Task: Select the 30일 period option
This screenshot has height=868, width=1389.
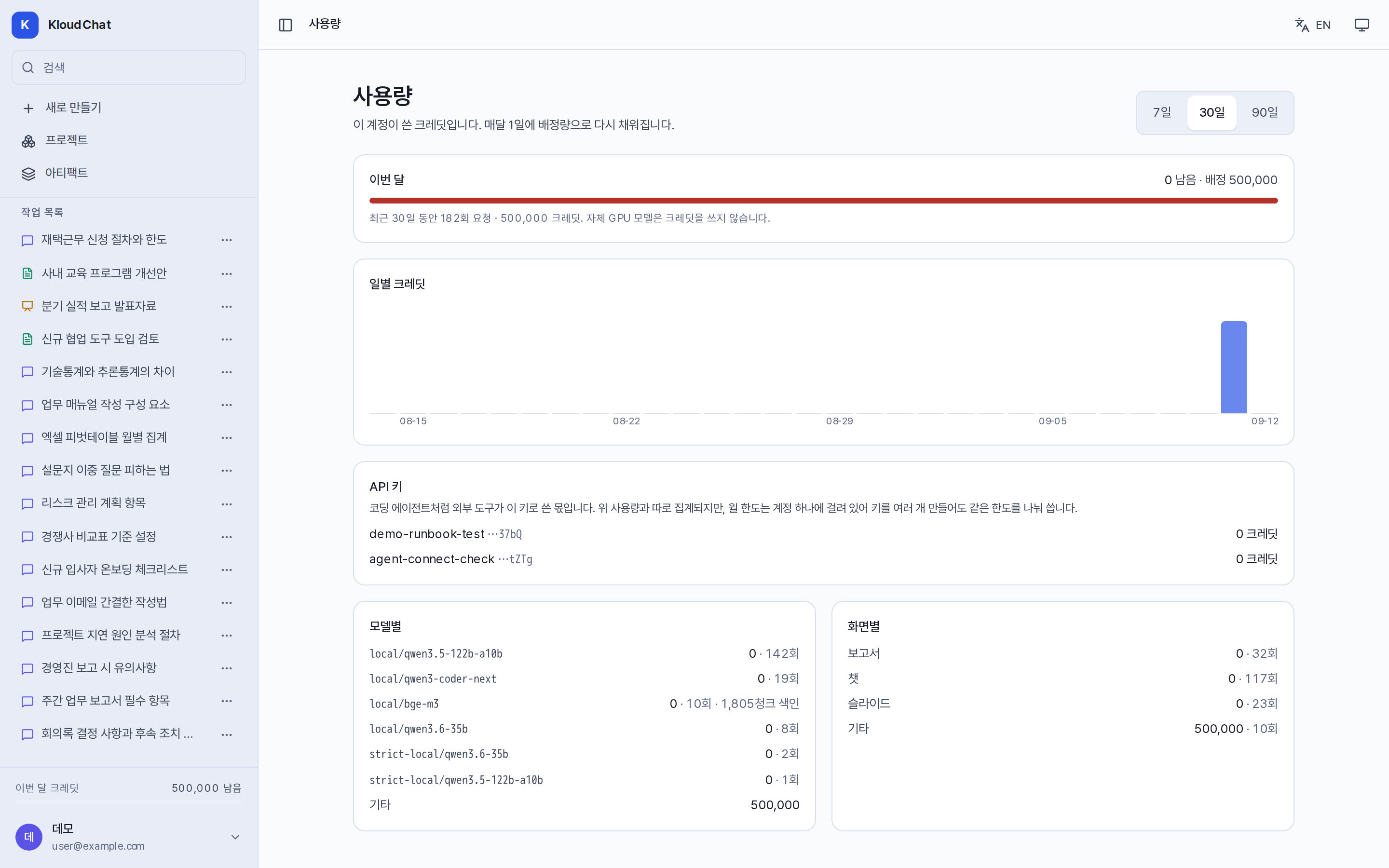Action: coord(1212,112)
